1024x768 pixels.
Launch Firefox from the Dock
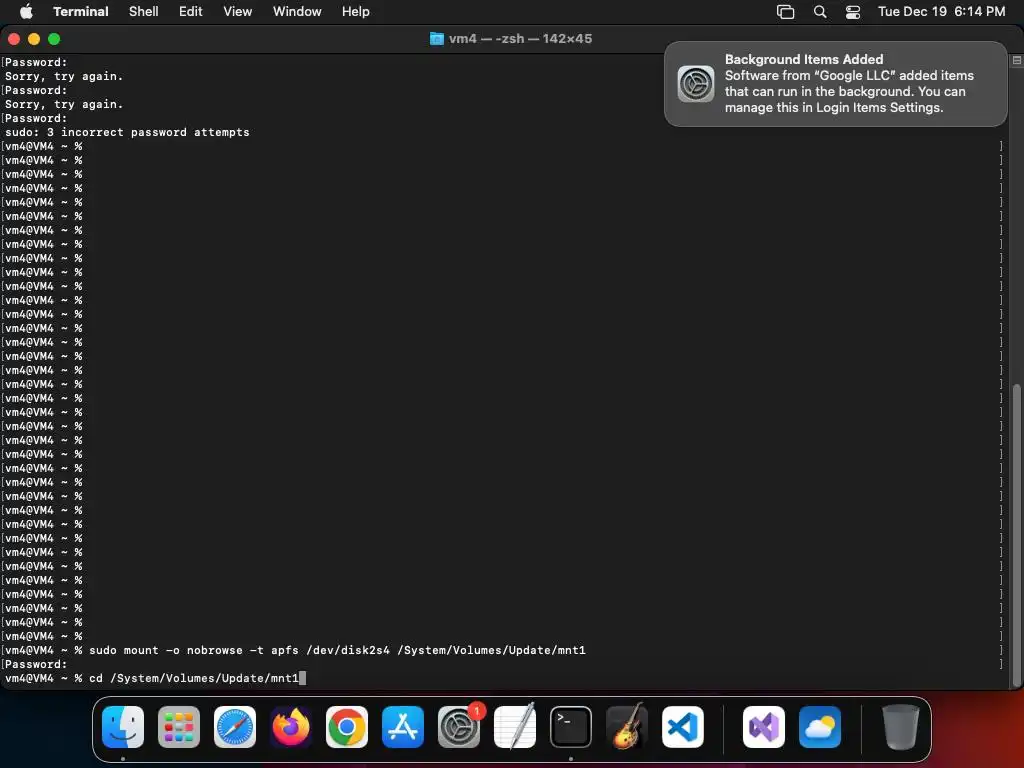tap(291, 727)
